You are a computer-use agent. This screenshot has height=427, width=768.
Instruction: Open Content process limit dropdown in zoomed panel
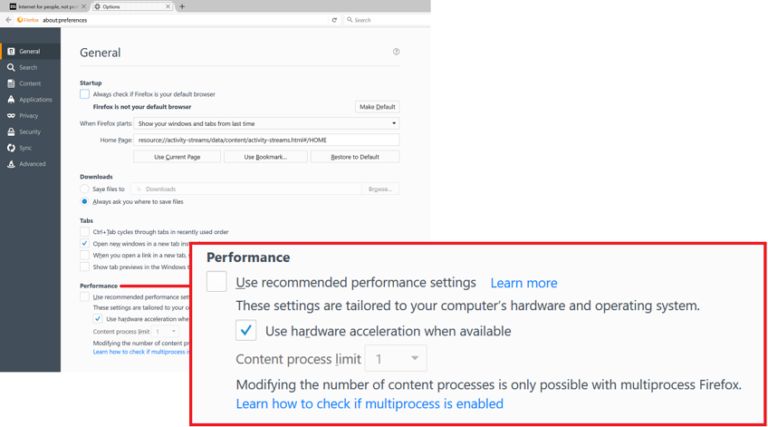(x=395, y=358)
